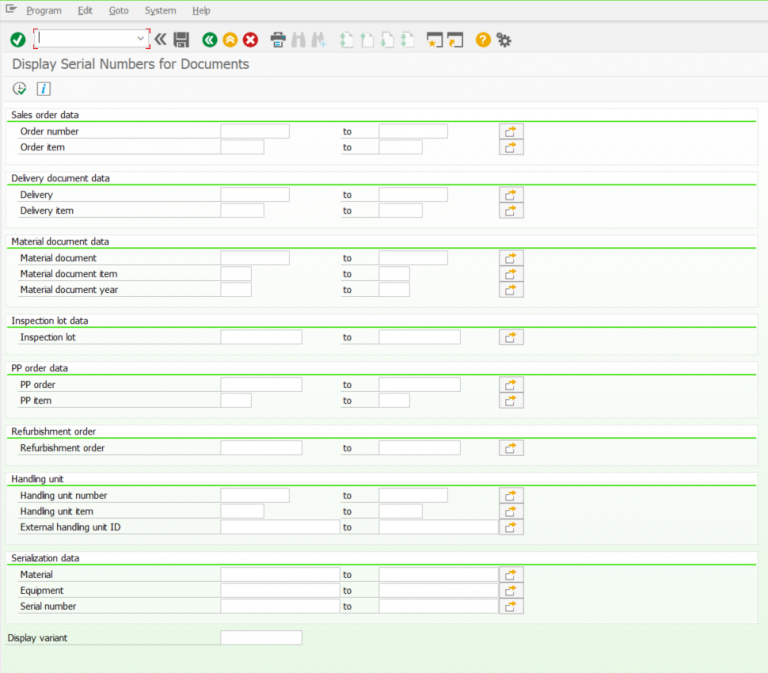This screenshot has height=673, width=768.
Task: Click the orange Exit icon
Action: (x=229, y=39)
